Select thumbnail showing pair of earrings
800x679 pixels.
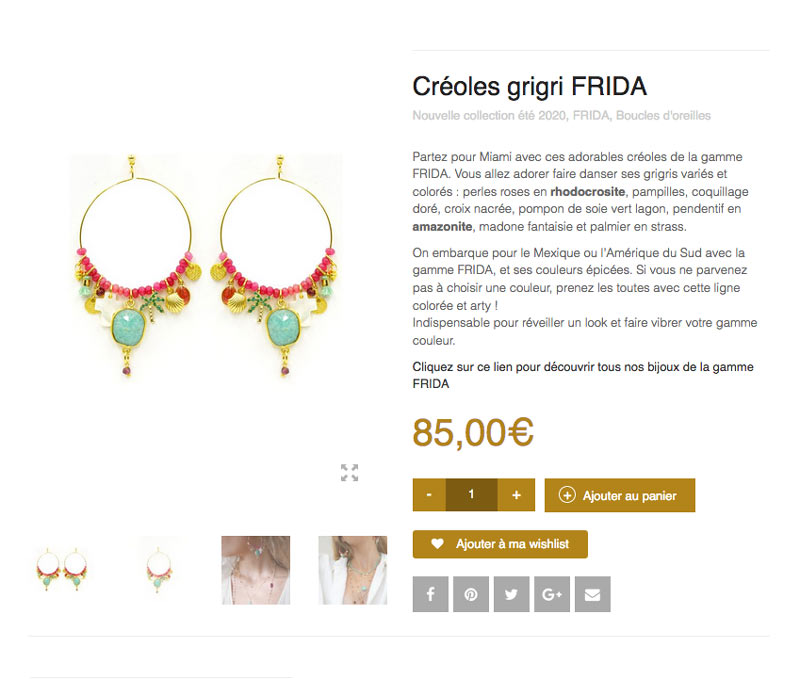click(x=62, y=570)
